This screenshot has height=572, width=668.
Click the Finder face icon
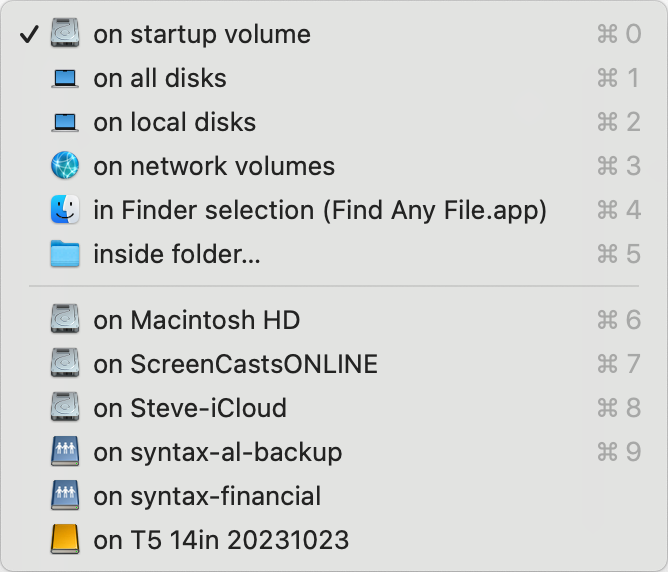65,210
